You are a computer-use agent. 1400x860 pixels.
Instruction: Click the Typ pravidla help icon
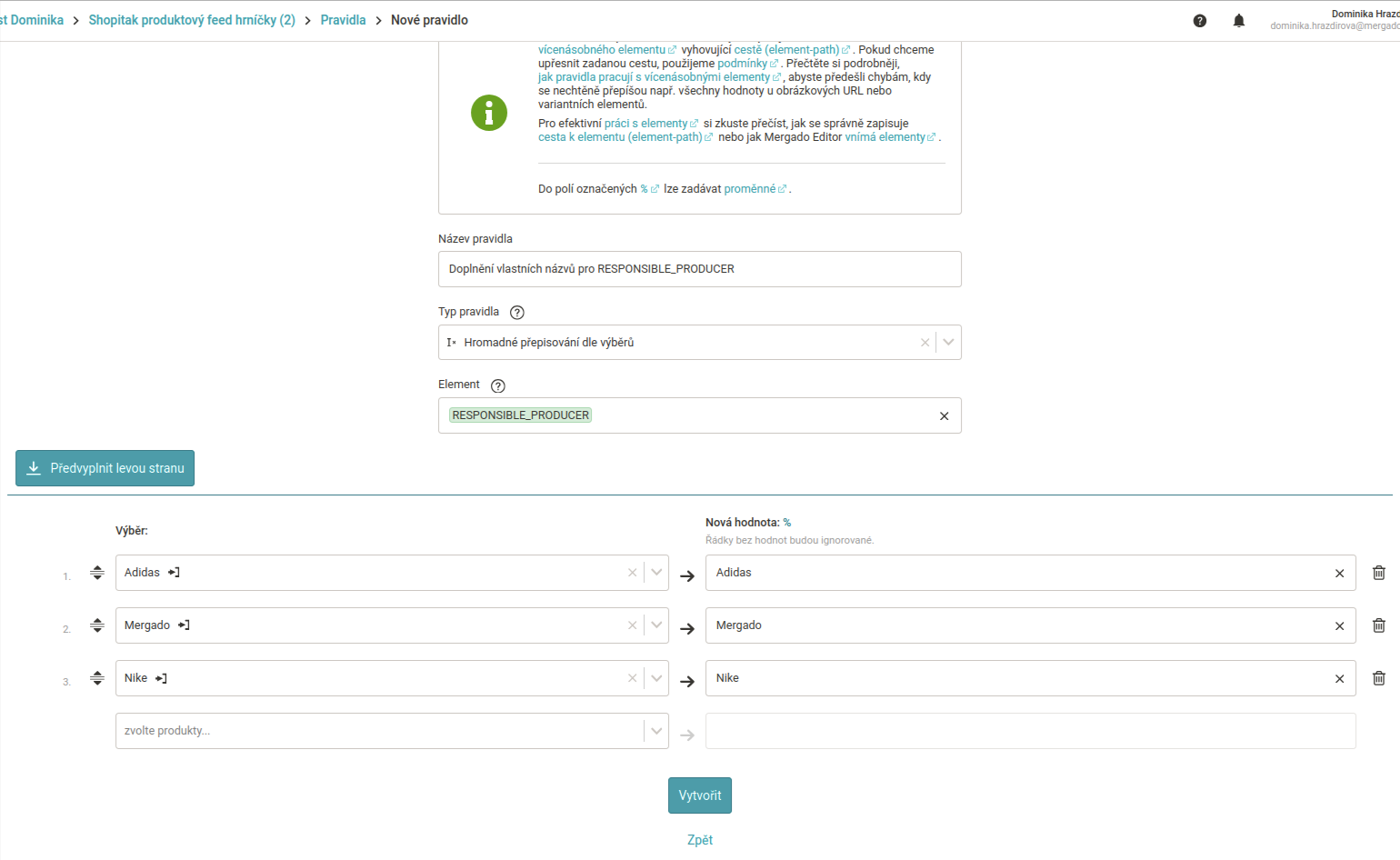click(x=517, y=313)
